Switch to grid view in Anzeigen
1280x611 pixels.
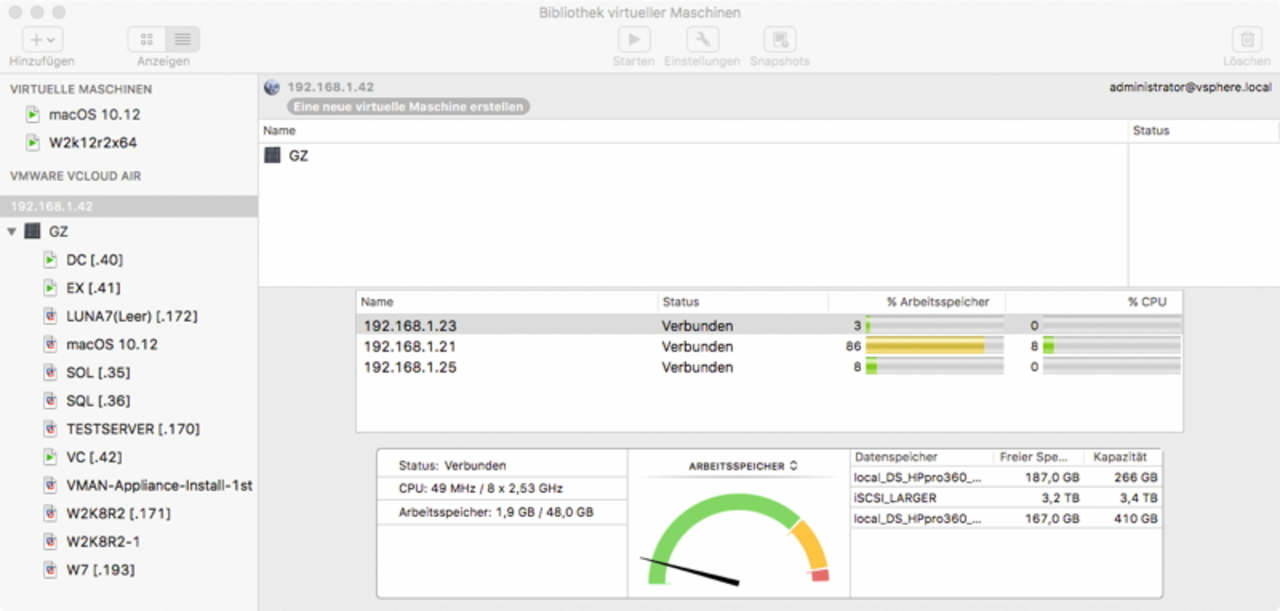tap(146, 40)
